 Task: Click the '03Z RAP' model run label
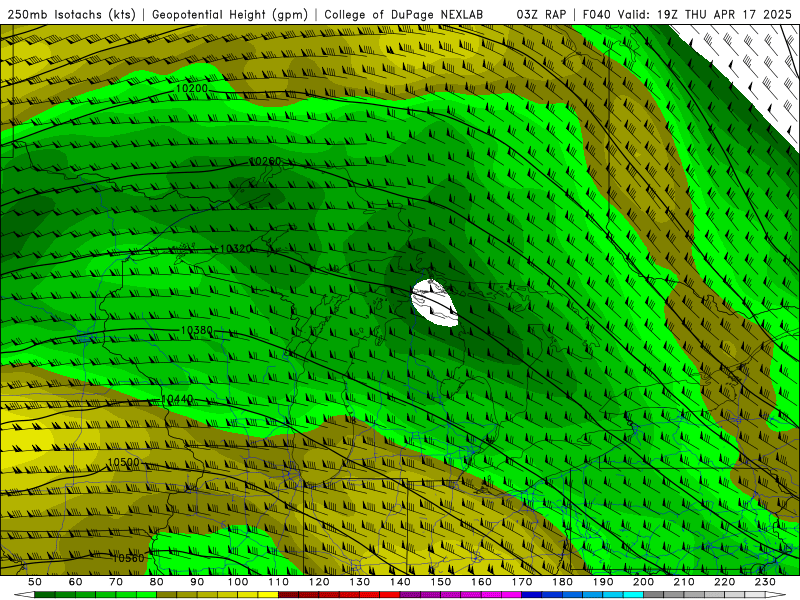point(541,15)
